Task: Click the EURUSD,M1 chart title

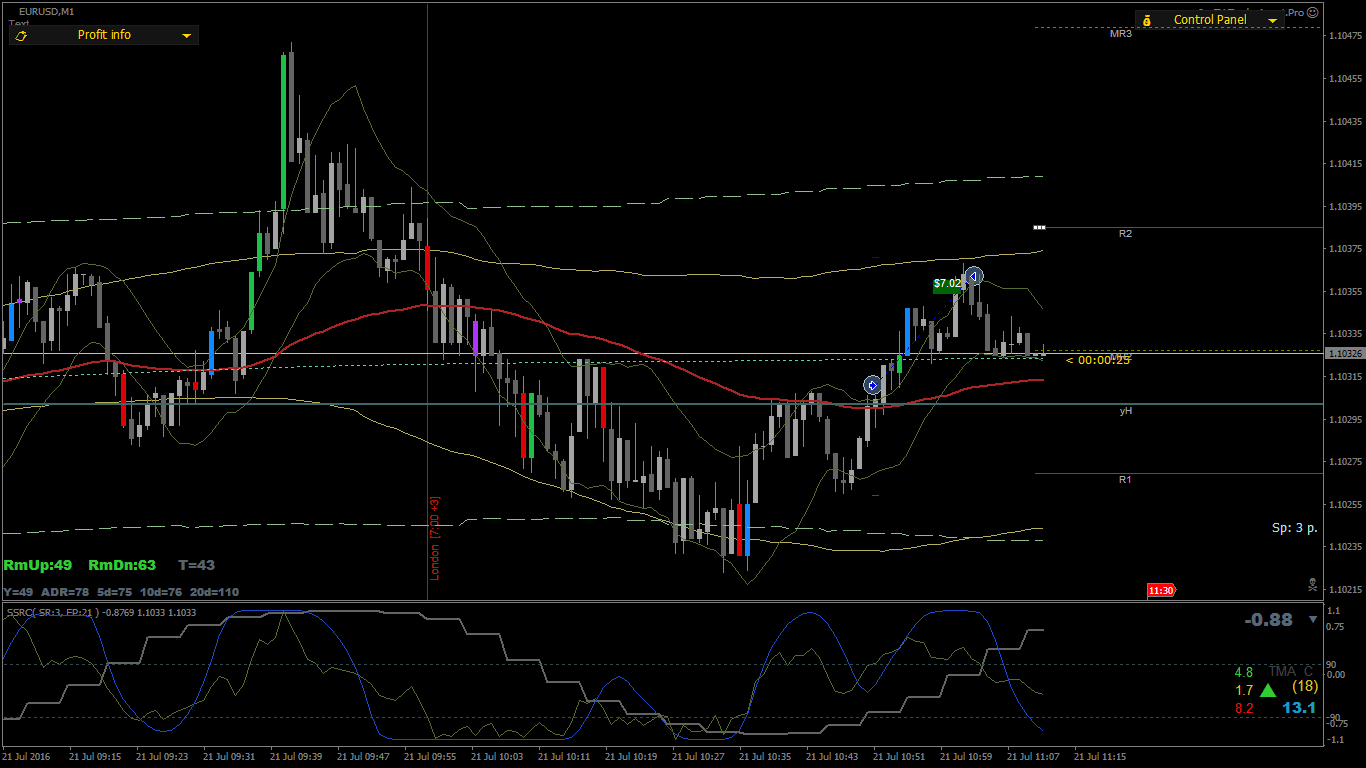Action: [46, 11]
